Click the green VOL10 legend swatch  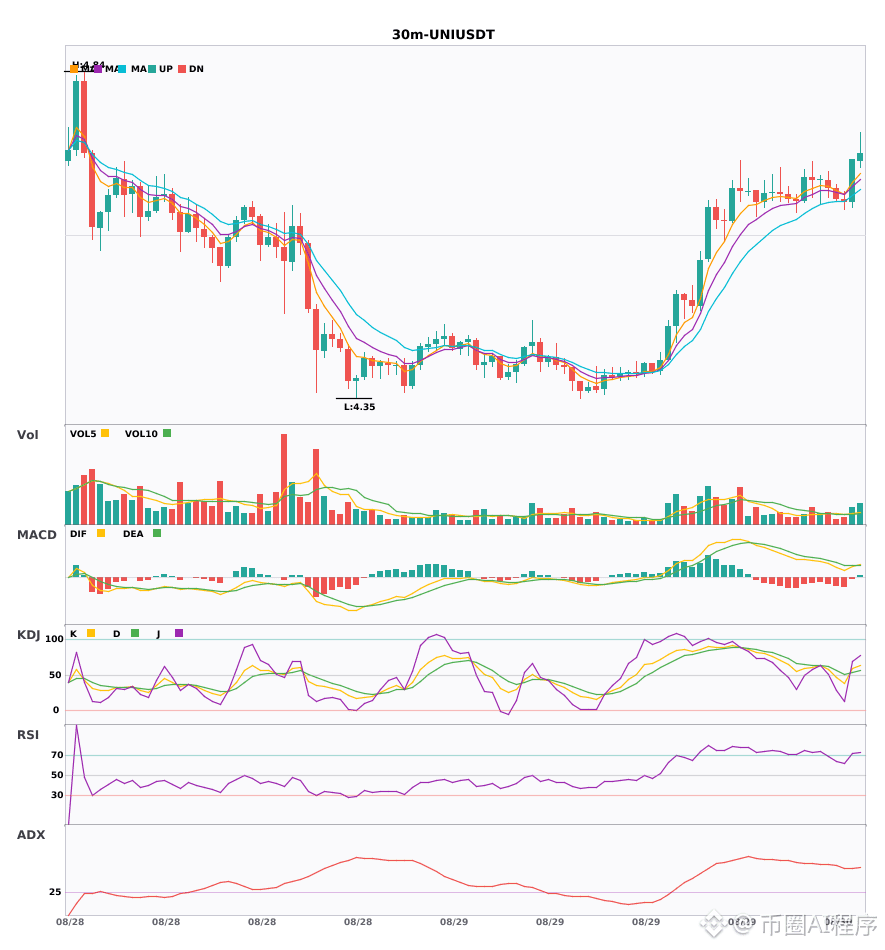click(167, 433)
